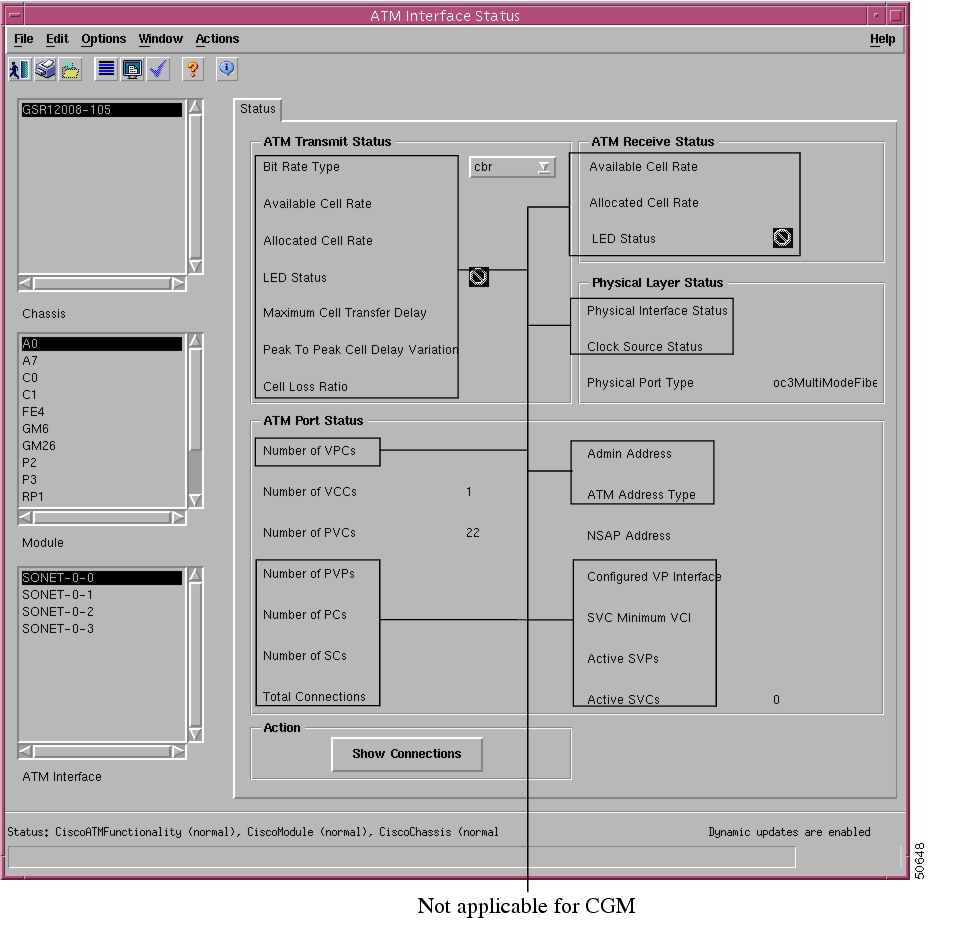Click the exit (running man) toolbar icon
Screen dimensions: 960x935
(19, 69)
